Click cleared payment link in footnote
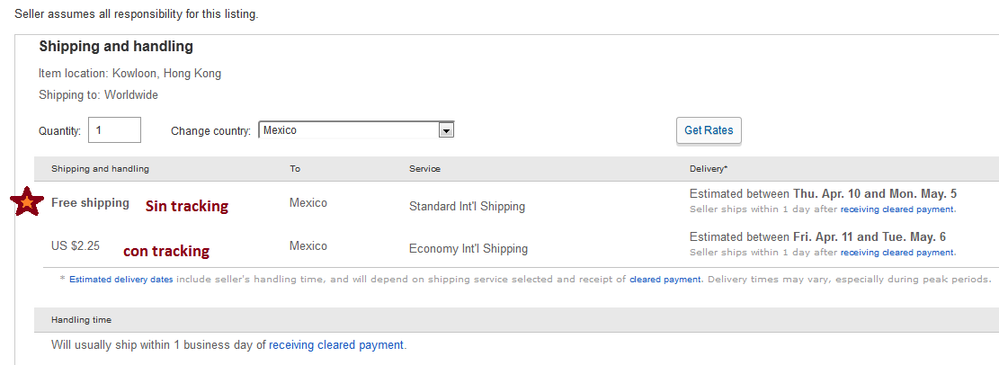Viewport: 999px width, 365px height. pyautogui.click(x=666, y=279)
